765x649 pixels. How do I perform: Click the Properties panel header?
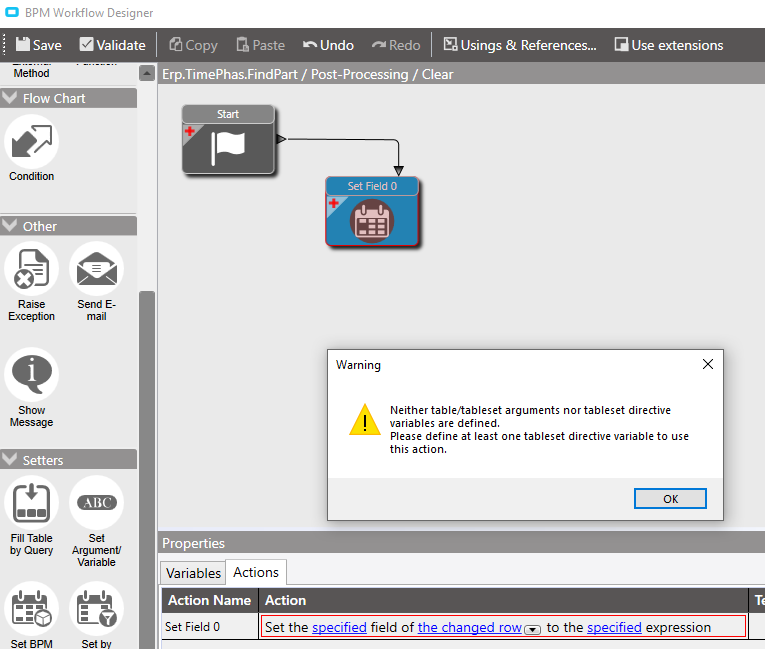(x=462, y=543)
